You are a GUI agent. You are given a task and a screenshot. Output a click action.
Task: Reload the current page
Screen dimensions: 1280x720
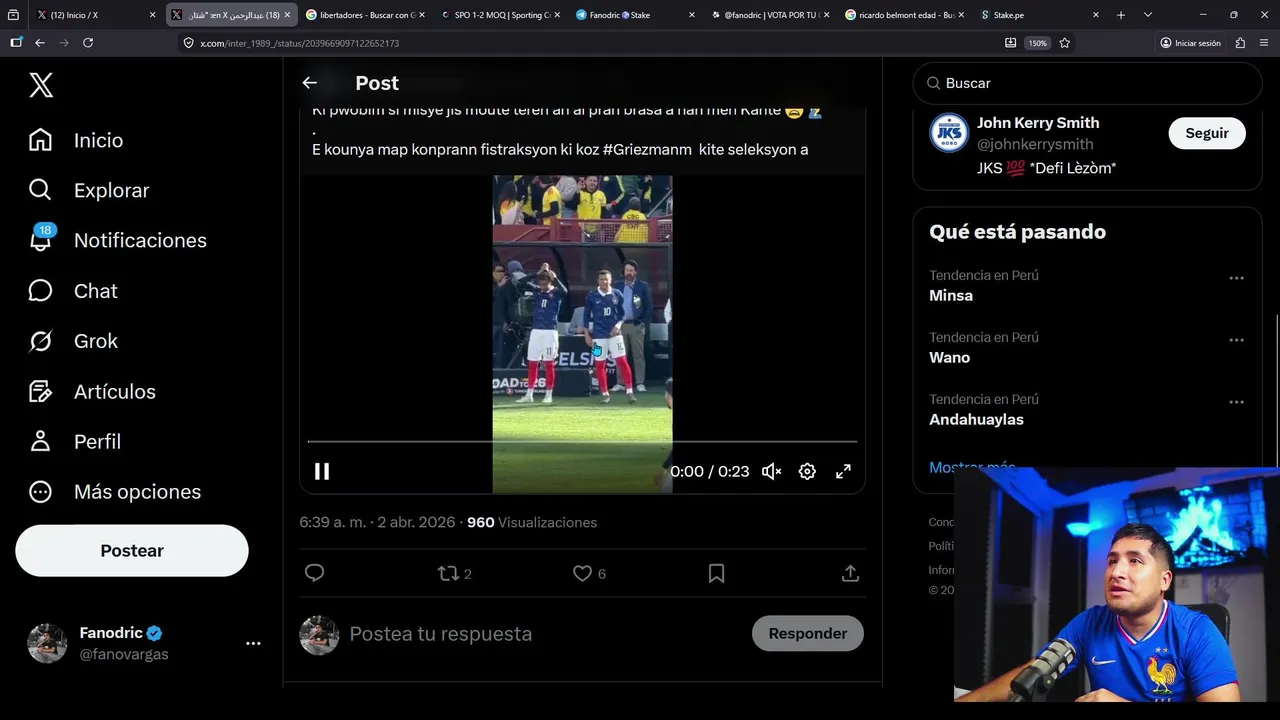pos(88,43)
